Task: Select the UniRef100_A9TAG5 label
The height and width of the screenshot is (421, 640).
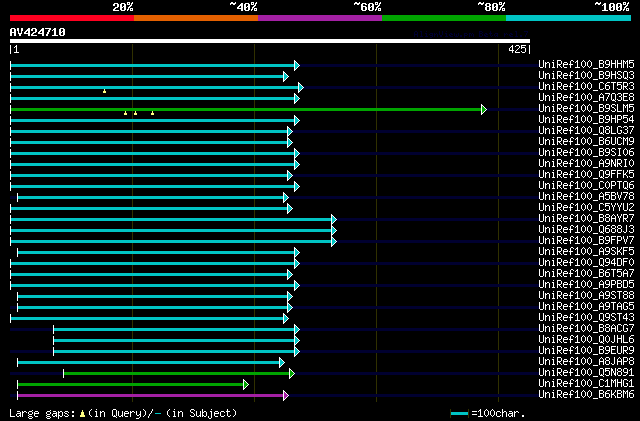Action: [x=586, y=307]
